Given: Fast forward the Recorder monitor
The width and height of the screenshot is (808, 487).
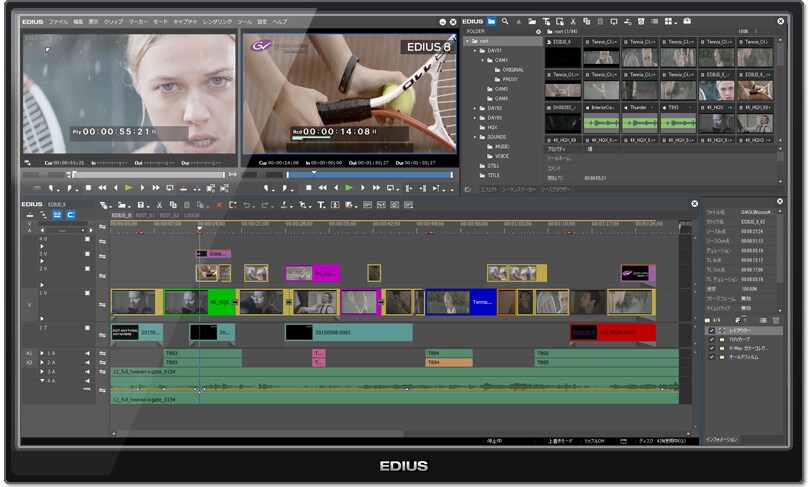Looking at the screenshot, I should click(376, 188).
